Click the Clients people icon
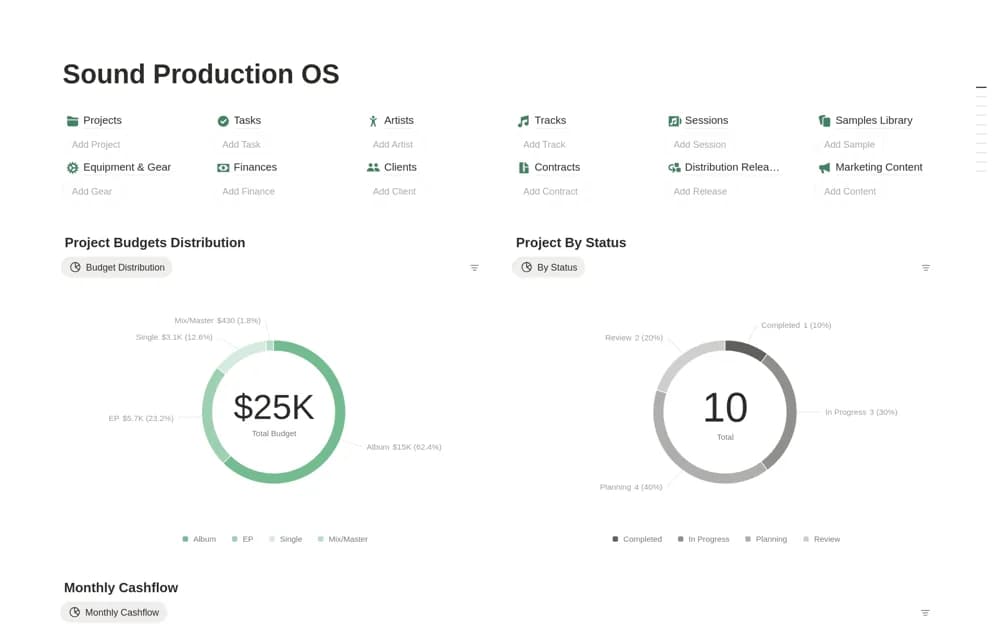 (374, 167)
